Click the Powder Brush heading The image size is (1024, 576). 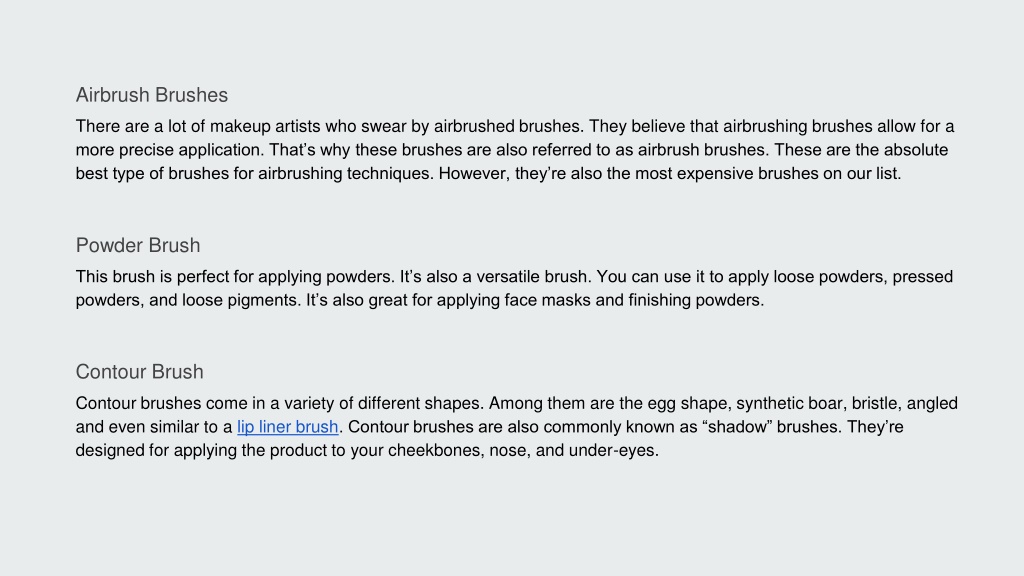138,246
